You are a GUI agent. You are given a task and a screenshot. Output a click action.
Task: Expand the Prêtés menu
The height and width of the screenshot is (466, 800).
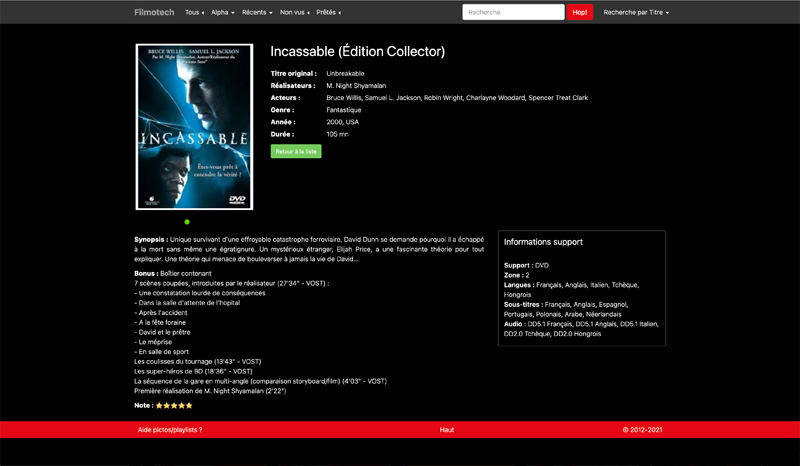329,12
